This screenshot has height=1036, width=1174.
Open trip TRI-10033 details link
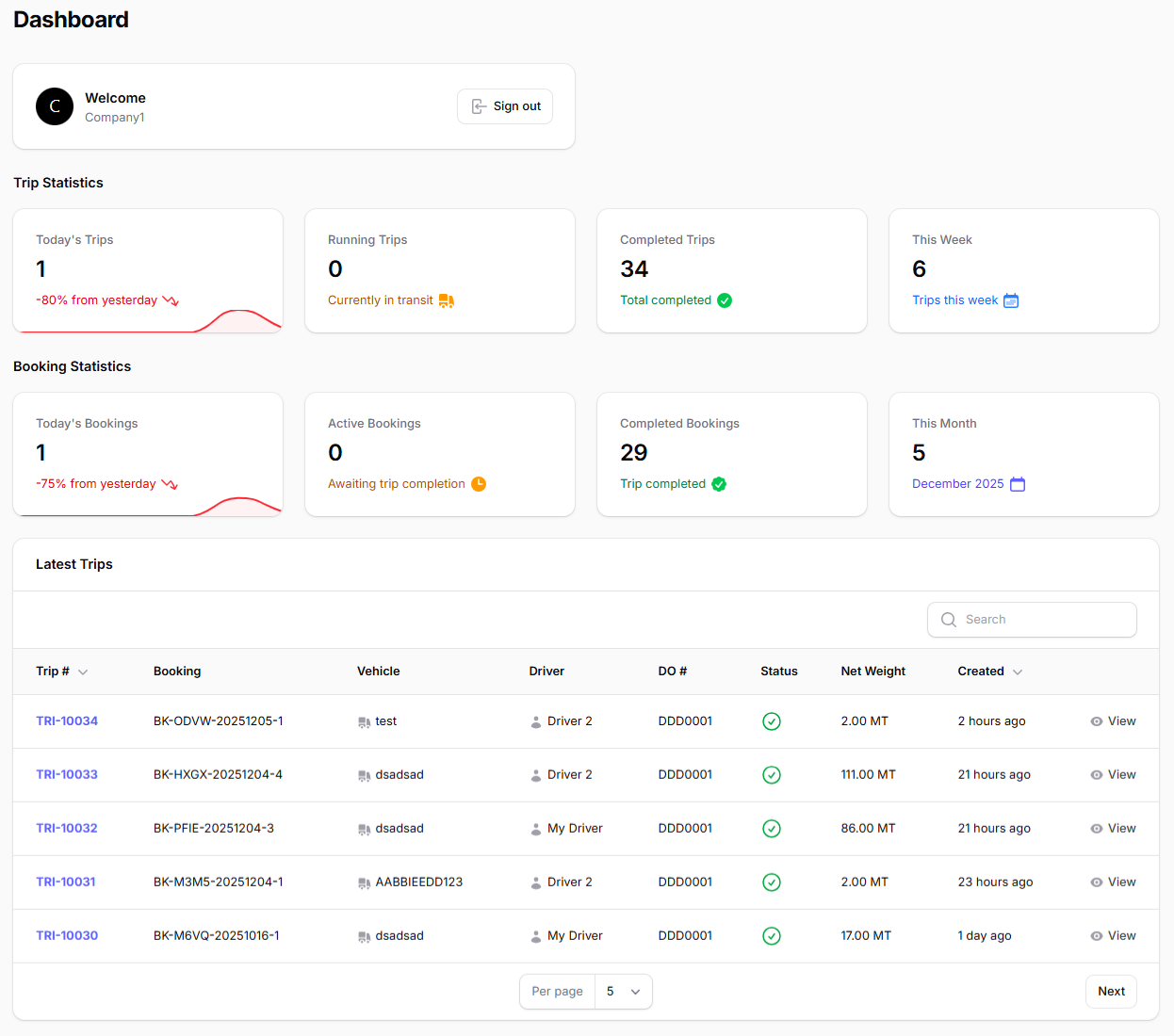[x=67, y=774]
